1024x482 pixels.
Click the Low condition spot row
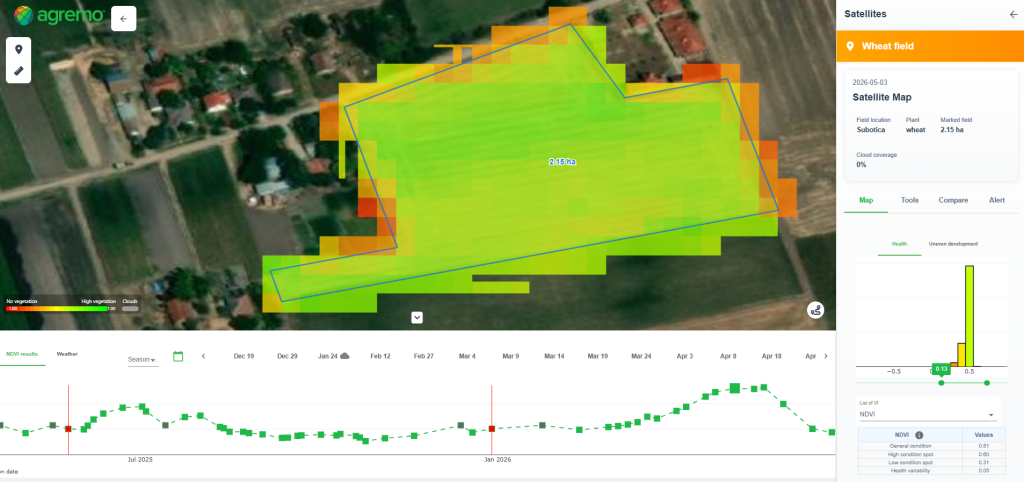[x=932, y=462]
